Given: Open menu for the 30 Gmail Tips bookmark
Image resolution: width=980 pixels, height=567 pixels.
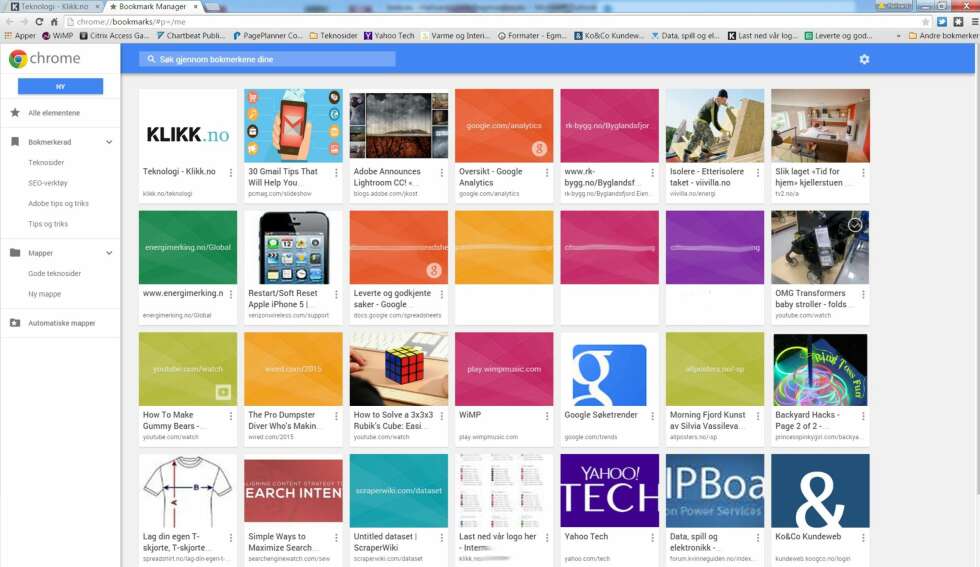Looking at the screenshot, I should (336, 173).
